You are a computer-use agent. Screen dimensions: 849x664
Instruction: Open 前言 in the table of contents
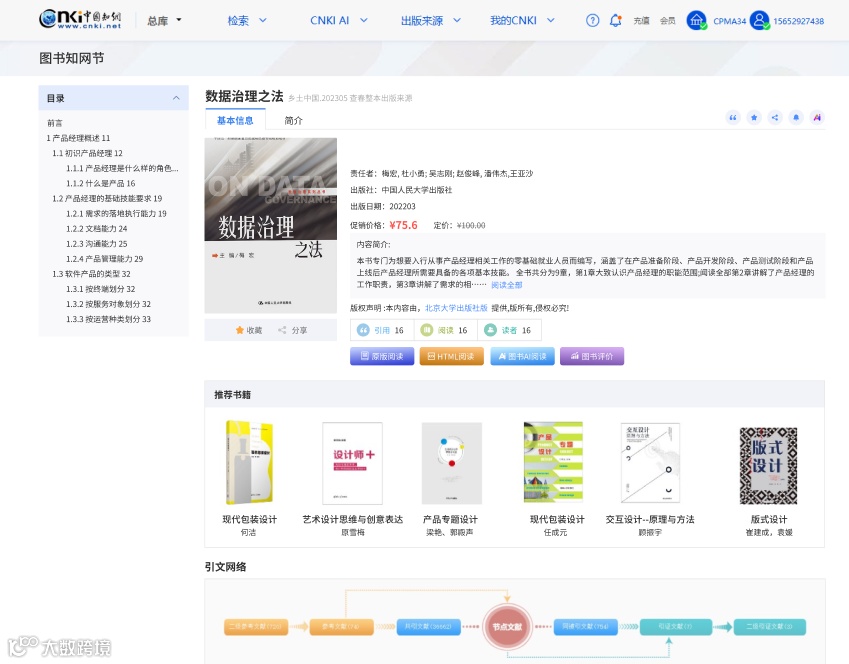click(55, 123)
